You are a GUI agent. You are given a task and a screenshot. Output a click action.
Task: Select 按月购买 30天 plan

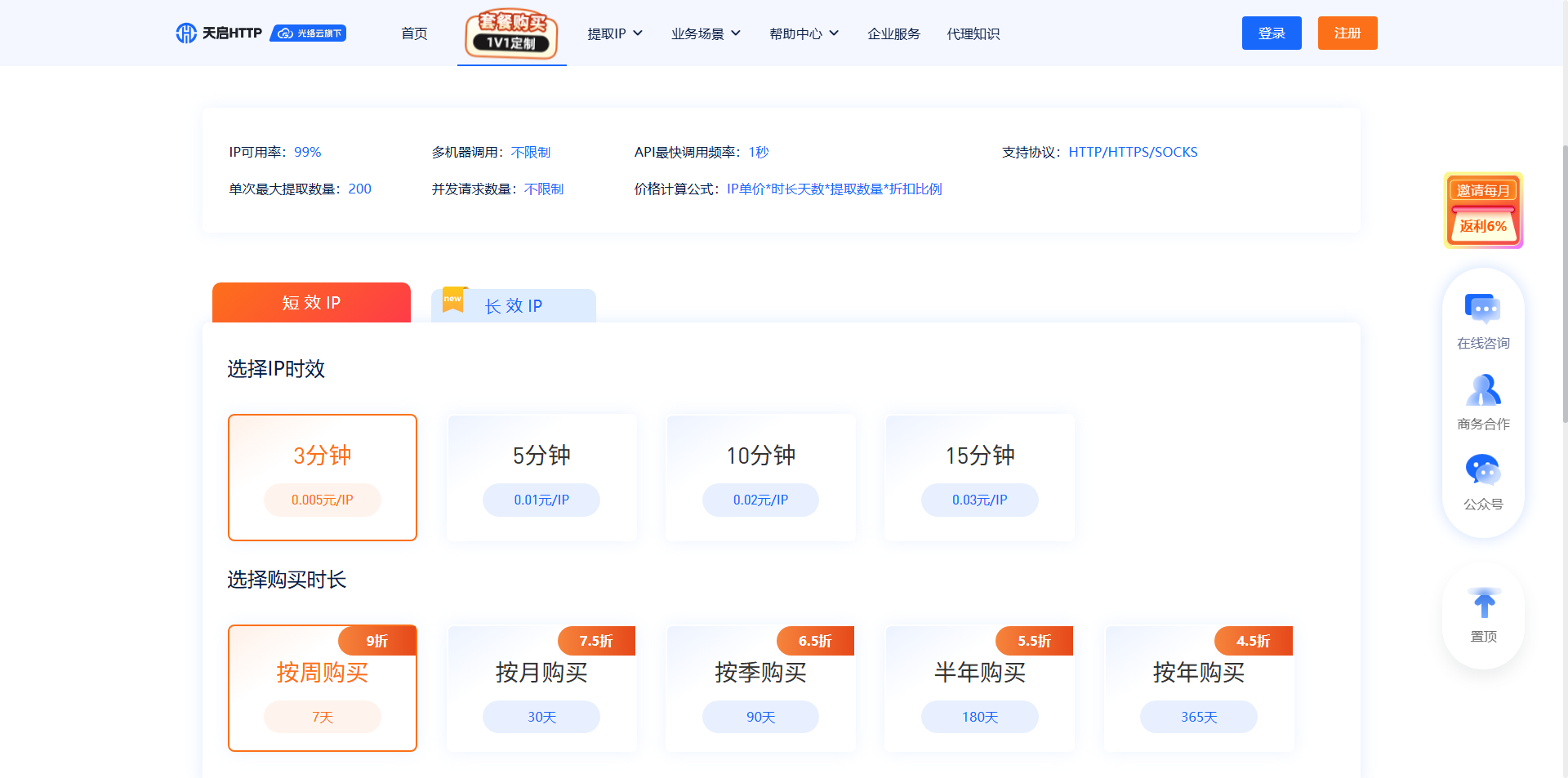click(x=541, y=687)
